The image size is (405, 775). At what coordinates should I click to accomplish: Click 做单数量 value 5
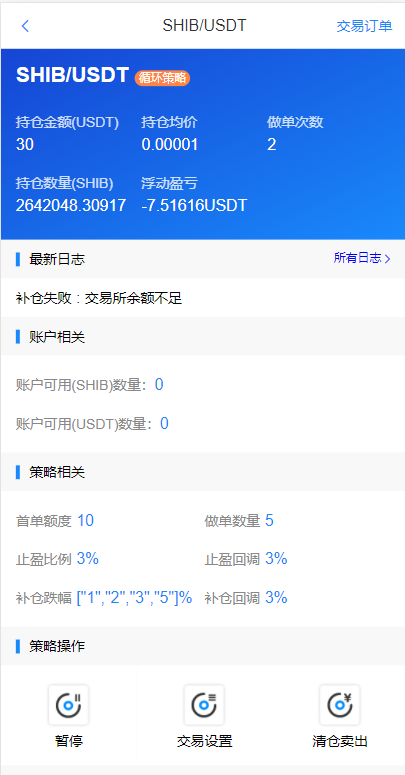click(x=269, y=520)
